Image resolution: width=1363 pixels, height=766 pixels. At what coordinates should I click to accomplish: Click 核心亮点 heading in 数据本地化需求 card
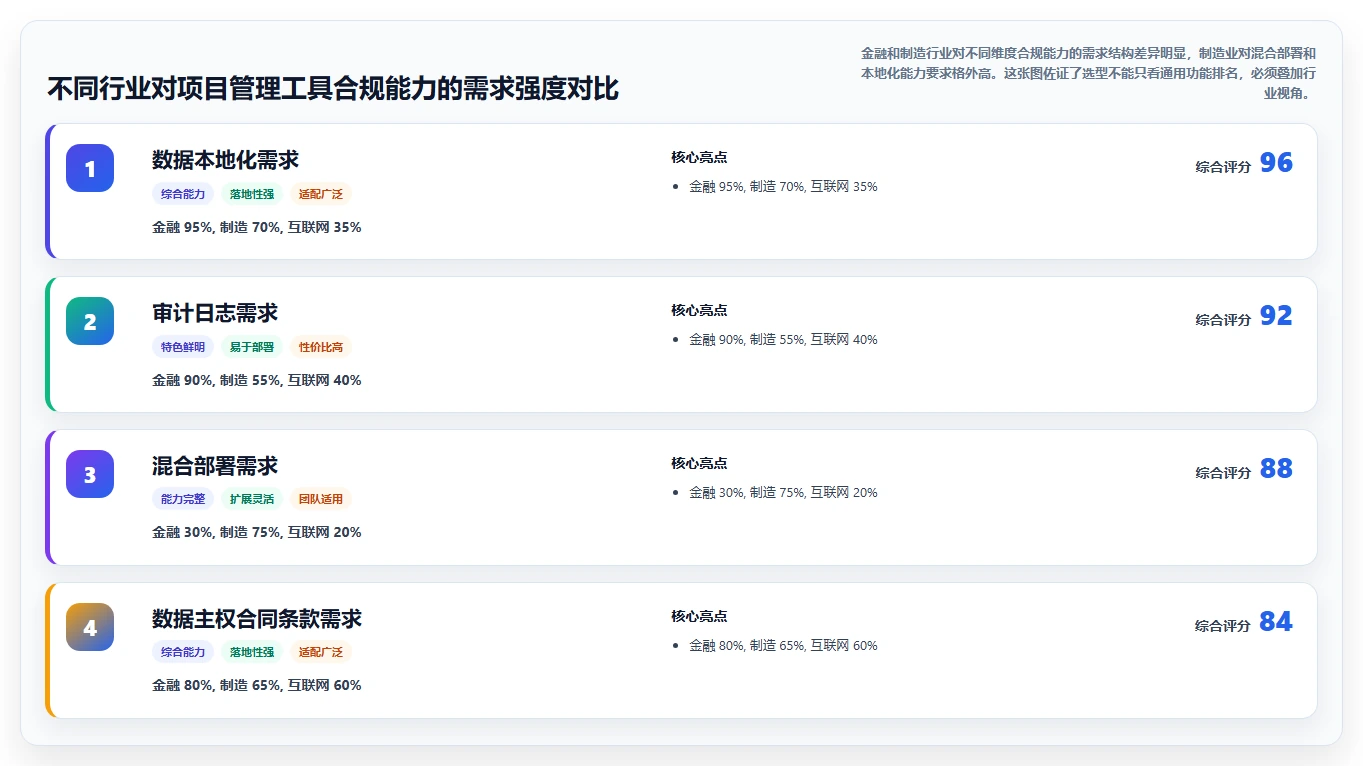pyautogui.click(x=699, y=157)
